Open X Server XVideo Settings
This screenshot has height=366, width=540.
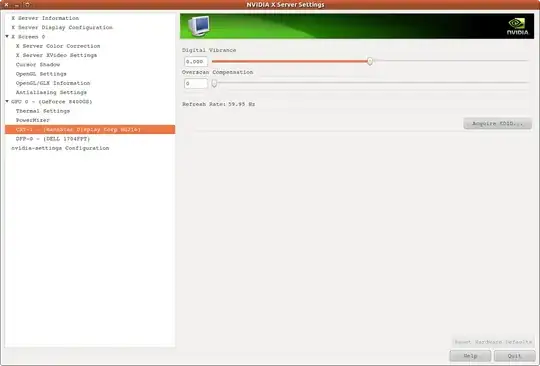56,55
